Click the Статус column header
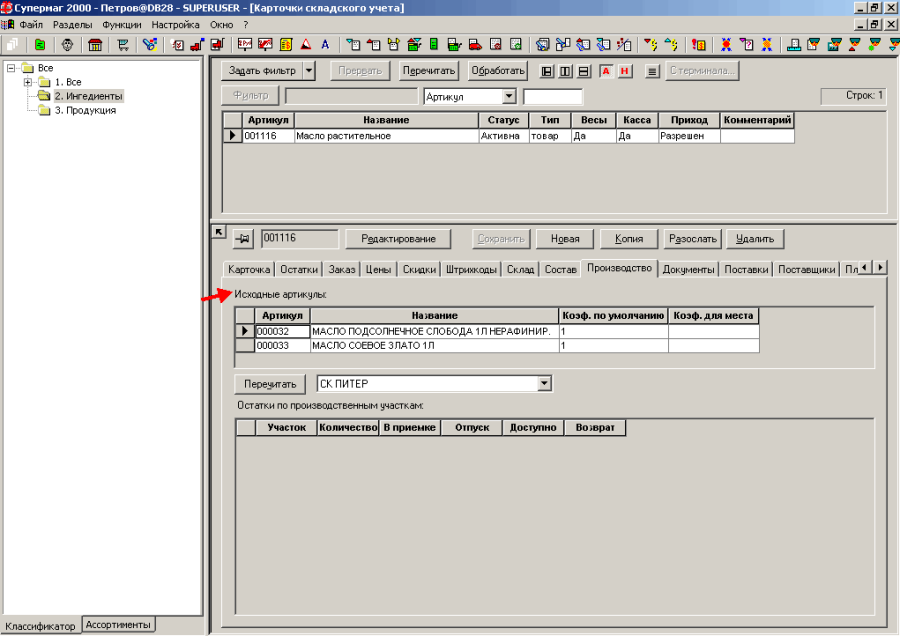This screenshot has width=900, height=636. 503,120
